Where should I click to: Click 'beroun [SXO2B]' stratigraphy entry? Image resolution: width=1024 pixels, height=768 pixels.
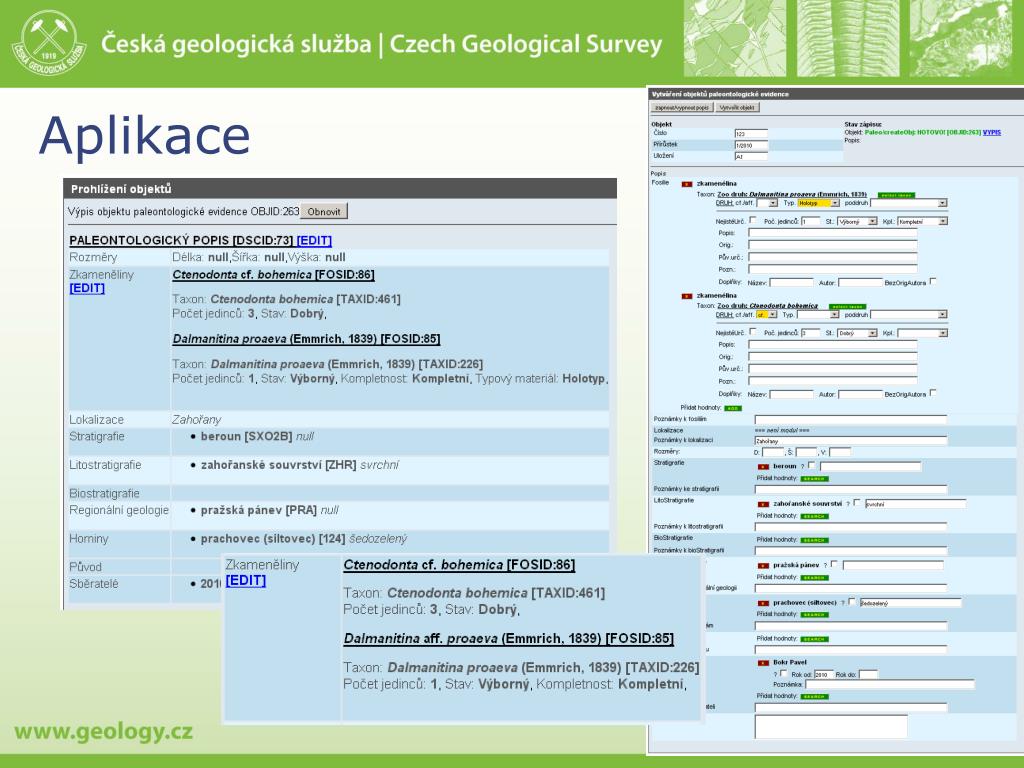point(246,436)
